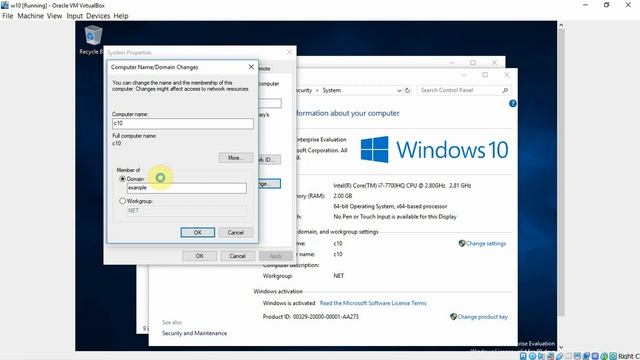Click the VirtualBox shared folders status icon
The width and height of the screenshot is (640, 360).
(x=568, y=356)
